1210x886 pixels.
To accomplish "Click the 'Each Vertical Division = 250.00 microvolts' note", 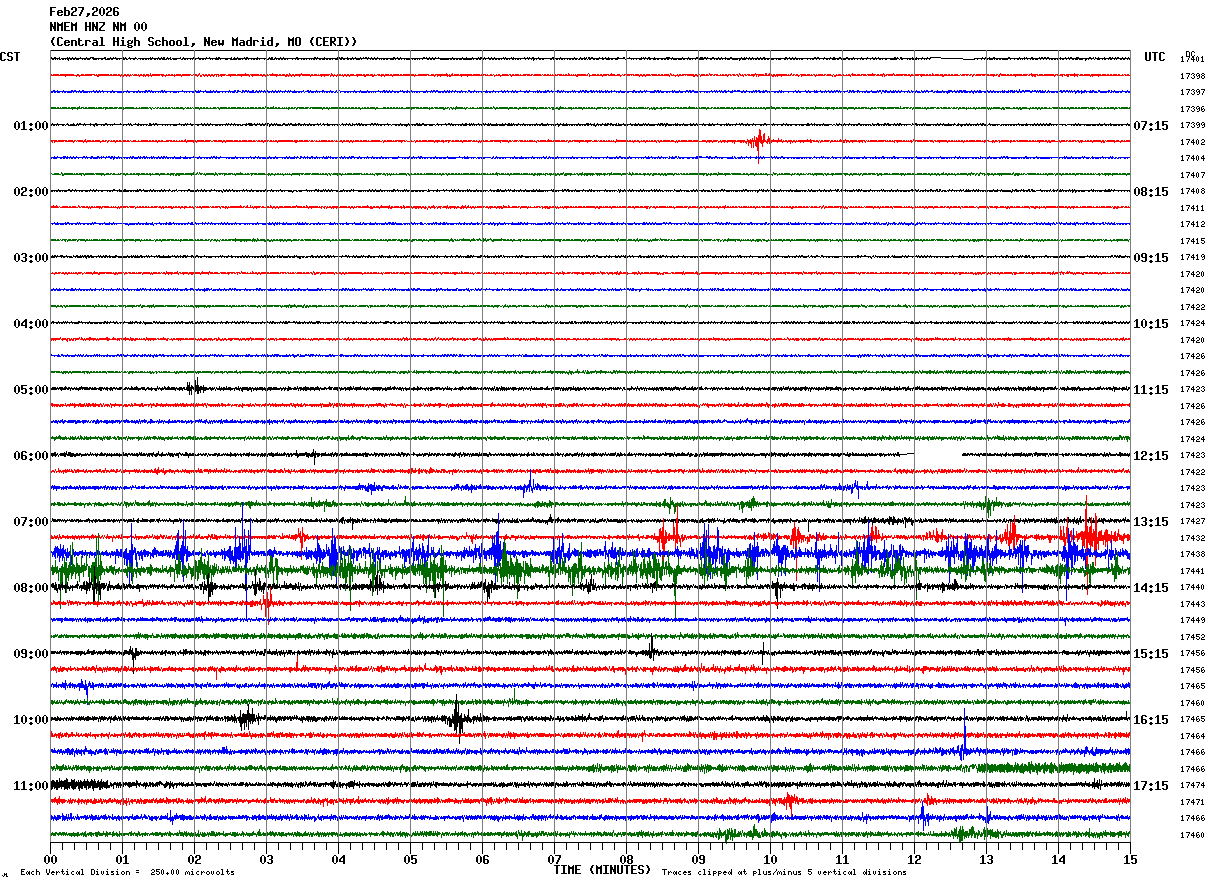I will click(127, 873).
